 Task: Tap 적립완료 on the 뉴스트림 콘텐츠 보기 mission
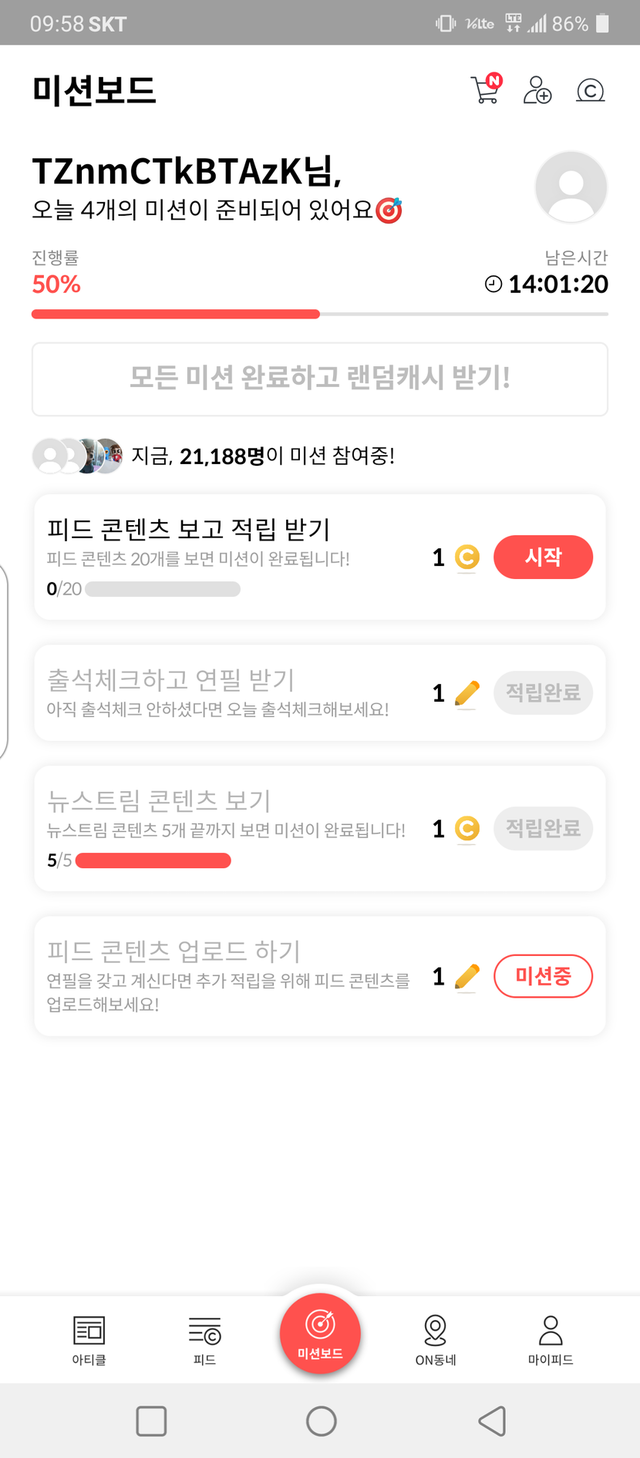click(543, 829)
